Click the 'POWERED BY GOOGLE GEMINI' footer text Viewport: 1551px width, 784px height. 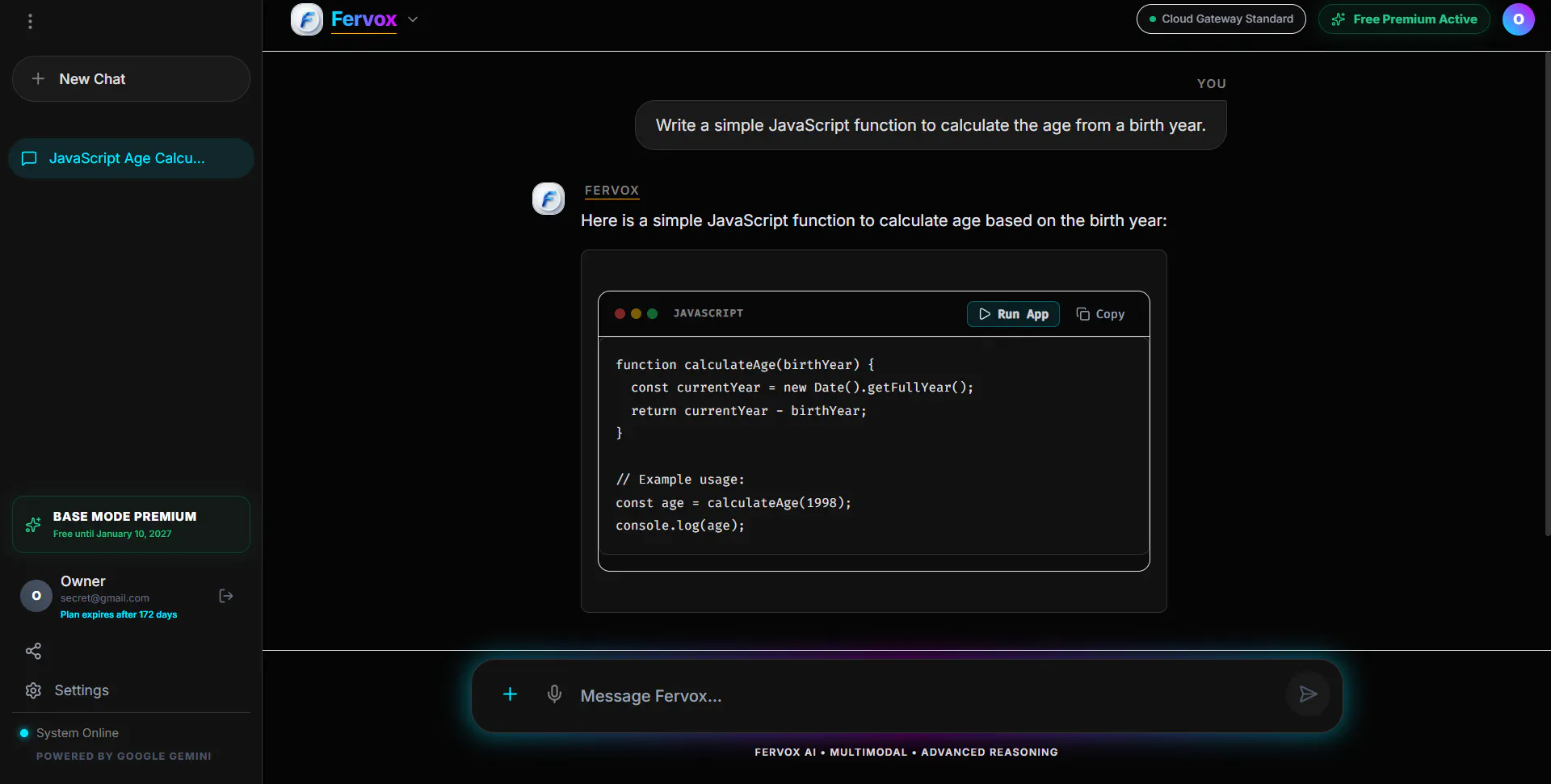click(x=124, y=757)
